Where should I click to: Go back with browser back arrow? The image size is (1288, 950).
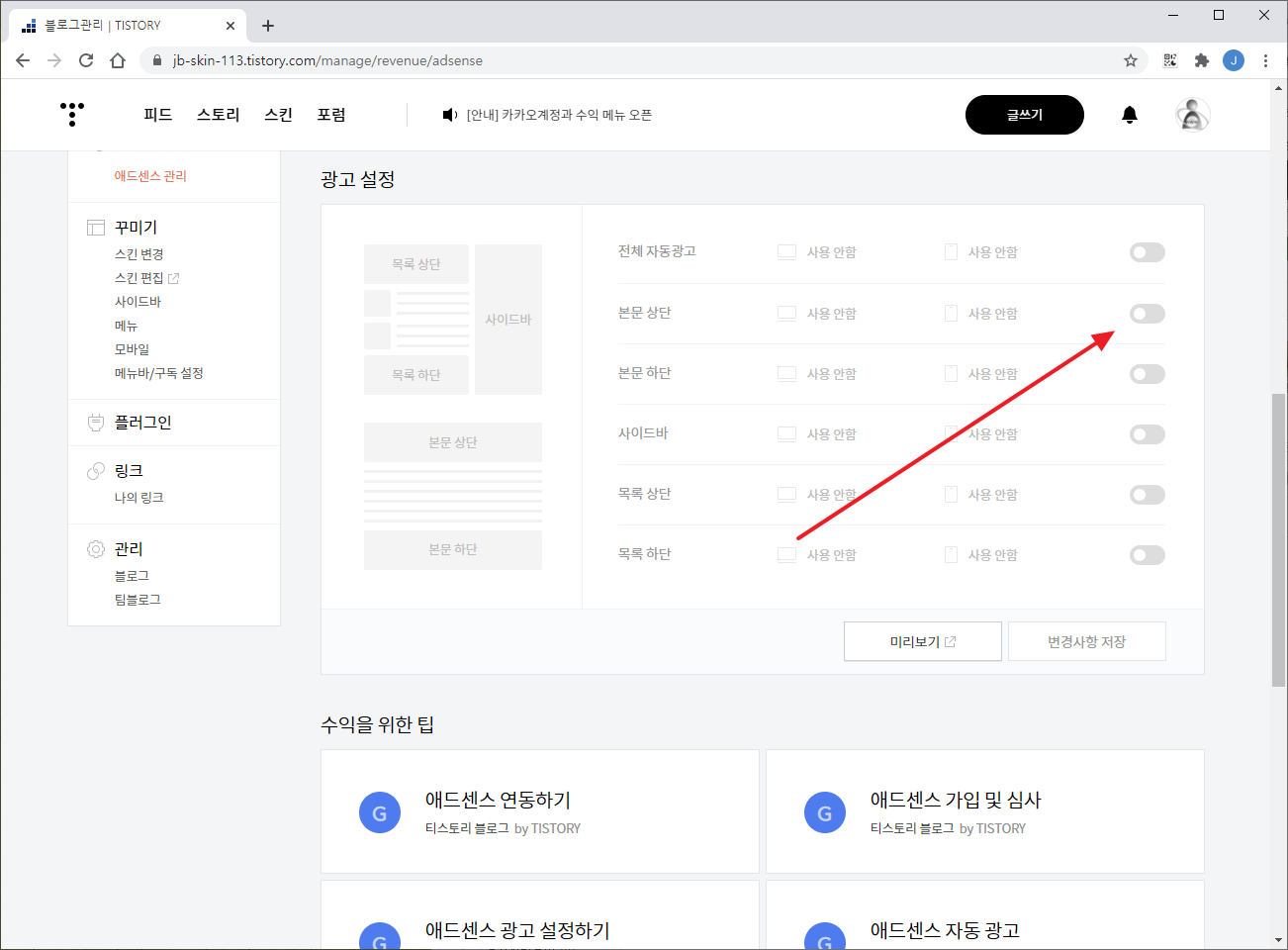click(x=23, y=60)
